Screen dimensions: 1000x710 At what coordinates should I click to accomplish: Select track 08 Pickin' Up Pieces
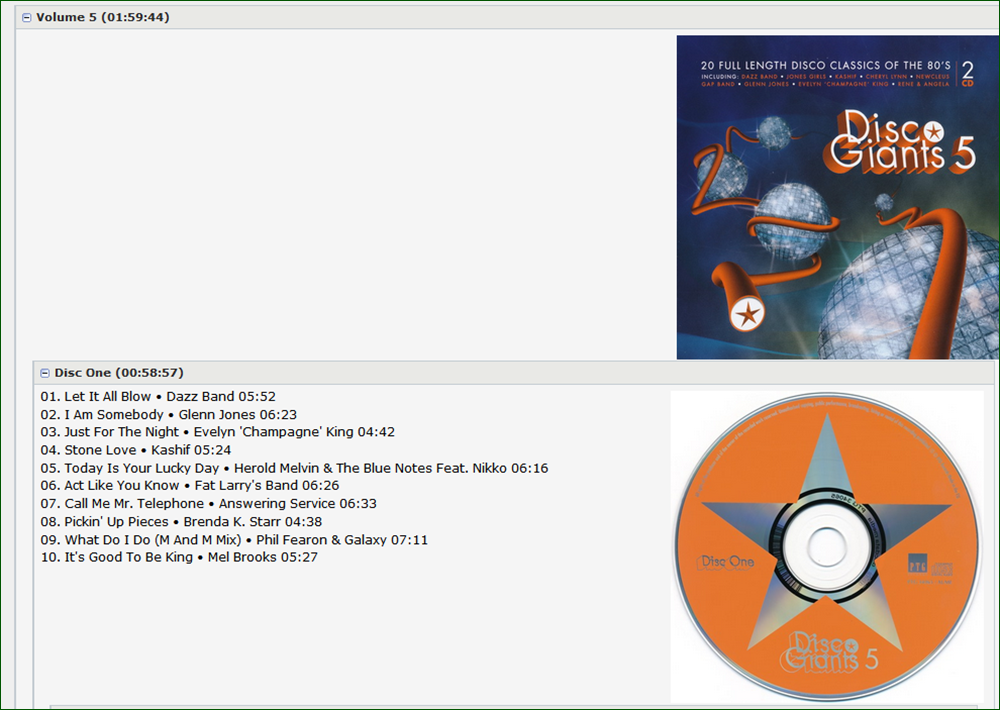click(181, 522)
